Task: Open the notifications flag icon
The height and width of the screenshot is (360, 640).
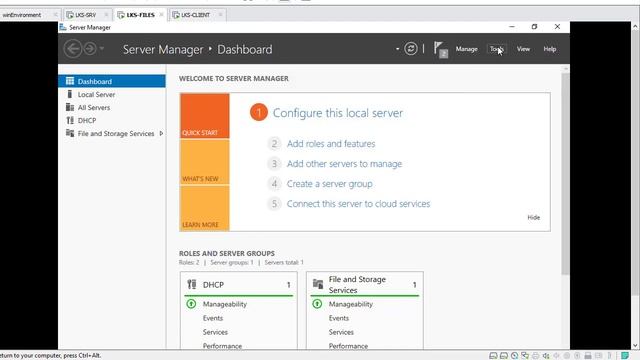Action: (440, 49)
